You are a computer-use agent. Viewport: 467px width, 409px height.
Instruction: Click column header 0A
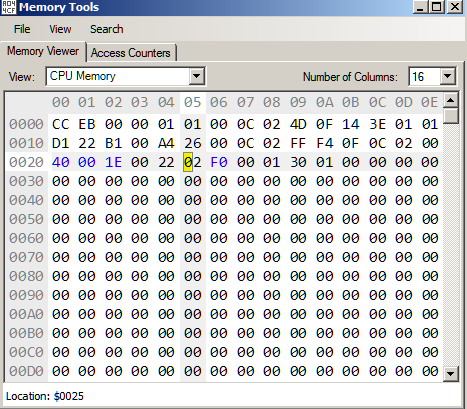pos(325,102)
